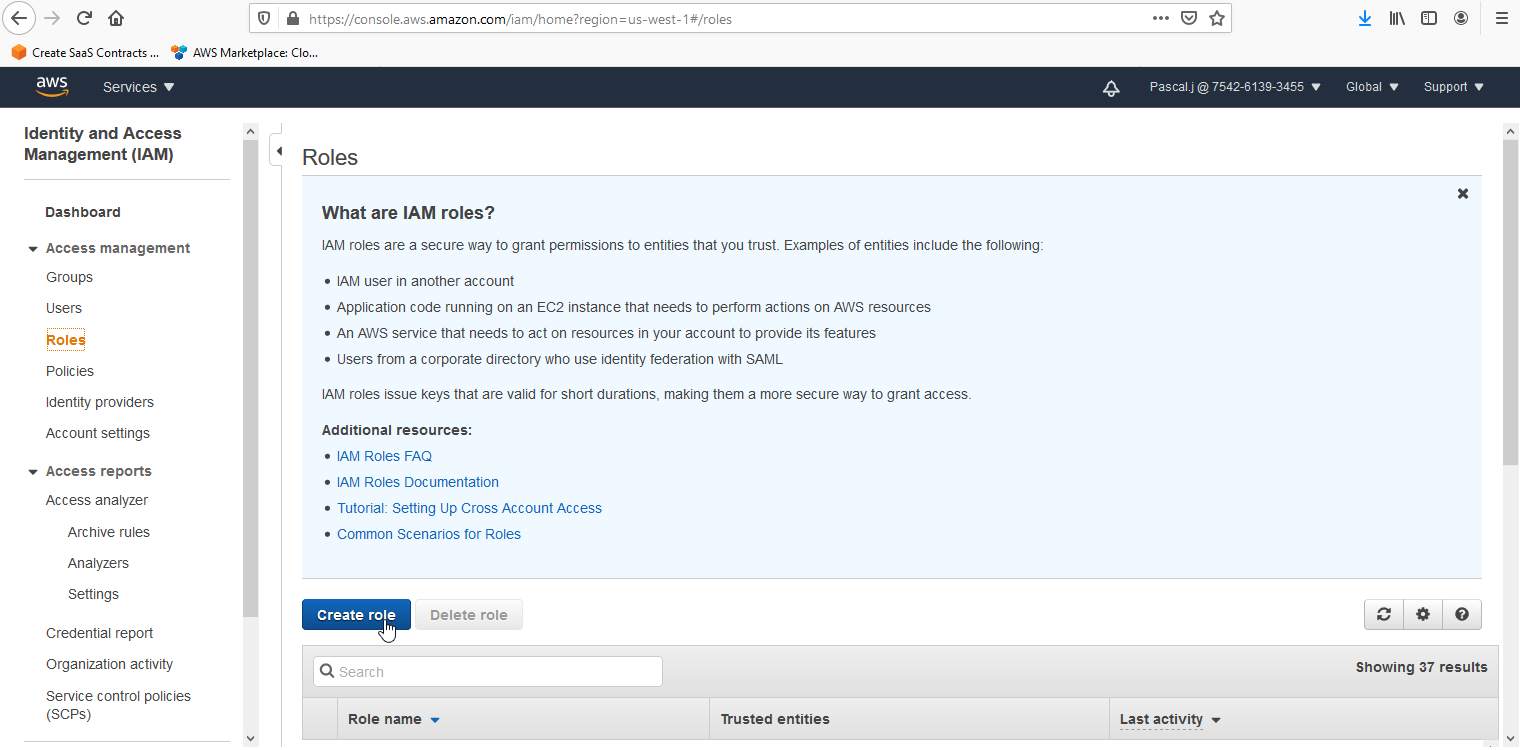The height and width of the screenshot is (750, 1520).
Task: Open the Create SaaS Contracts bookmark
Action: (85, 52)
